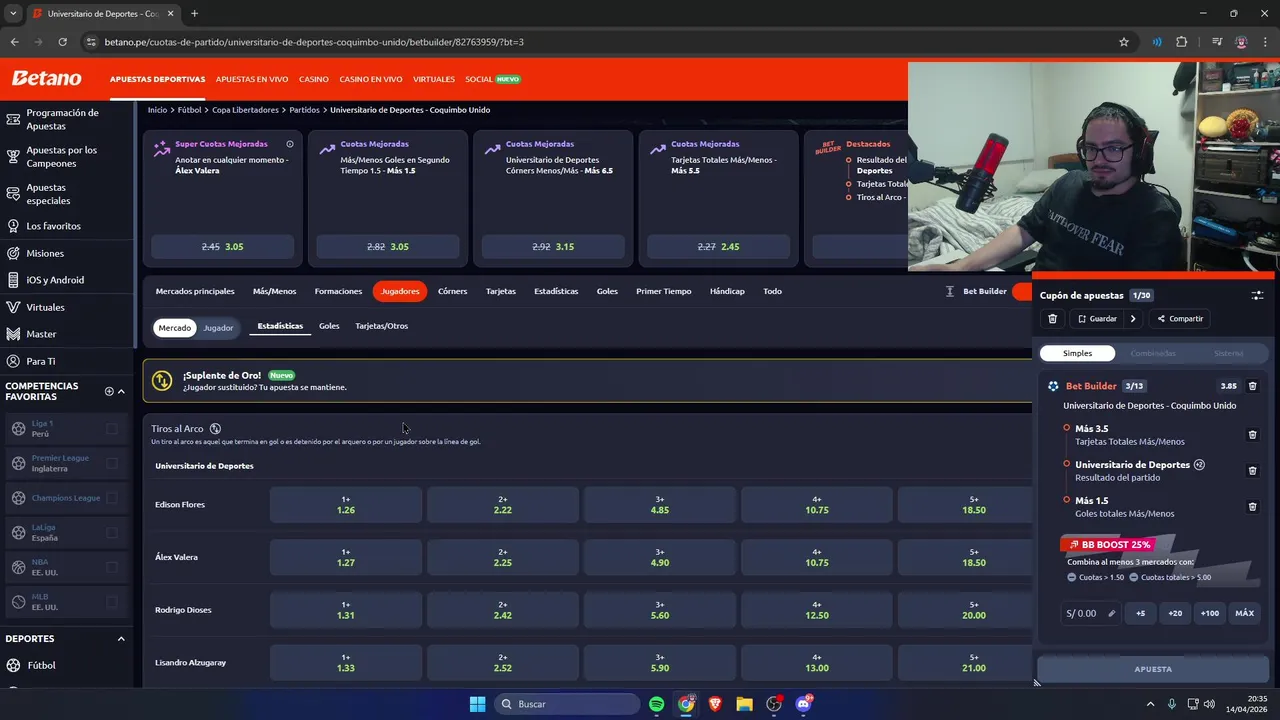
Task: Select Super Cuotas Álex Valera 3.05 odds
Action: [x=223, y=246]
